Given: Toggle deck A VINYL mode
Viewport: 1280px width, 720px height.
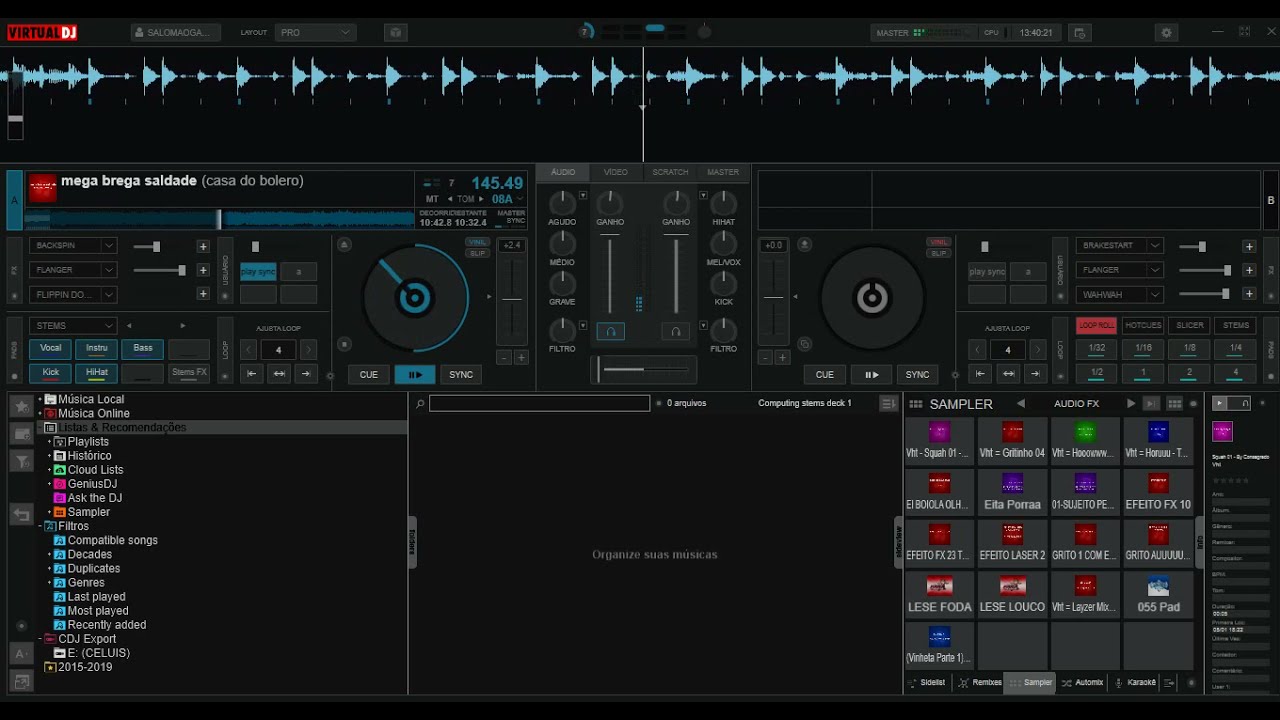Looking at the screenshot, I should coord(478,242).
